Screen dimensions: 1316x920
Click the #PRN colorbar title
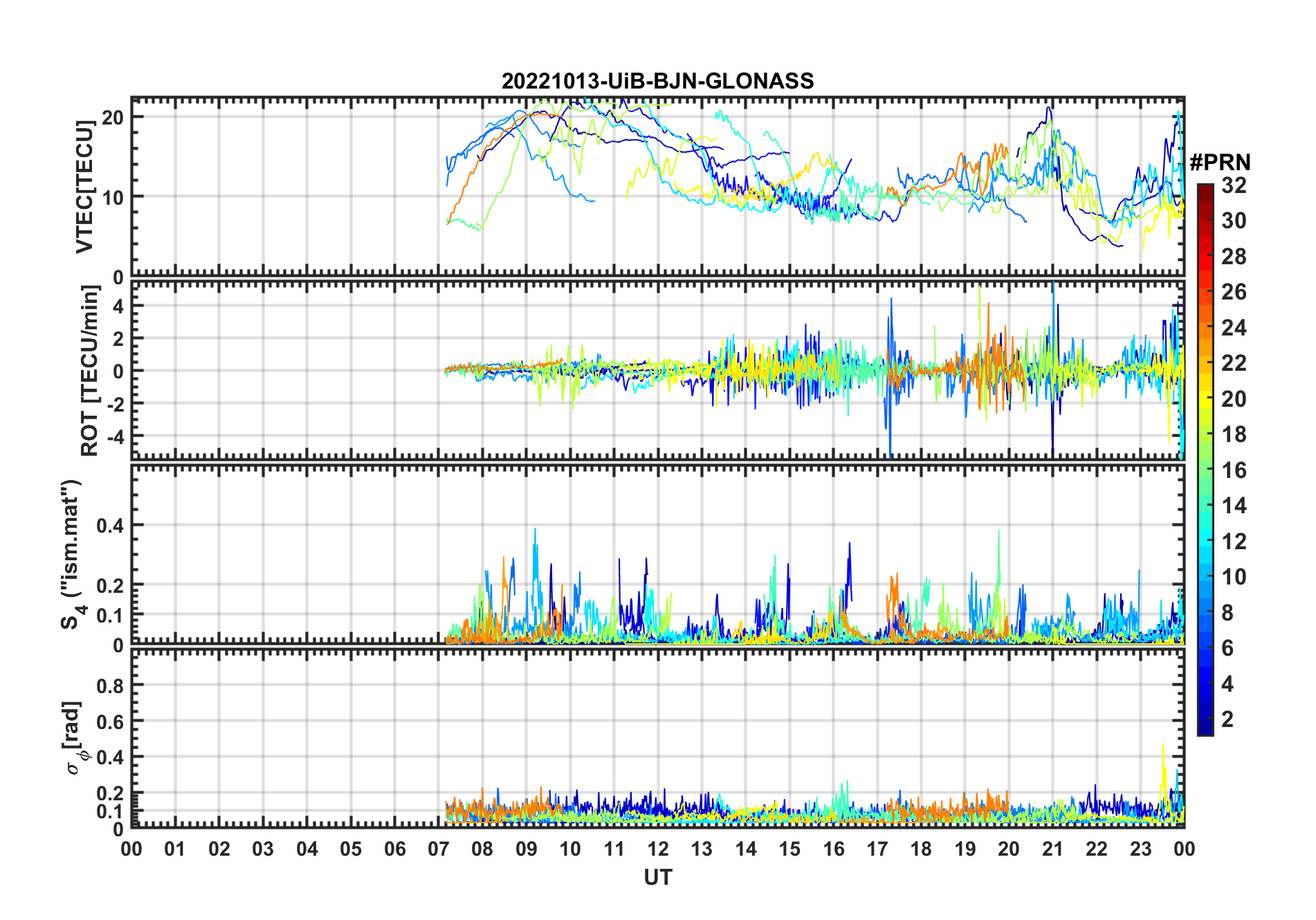point(1221,163)
